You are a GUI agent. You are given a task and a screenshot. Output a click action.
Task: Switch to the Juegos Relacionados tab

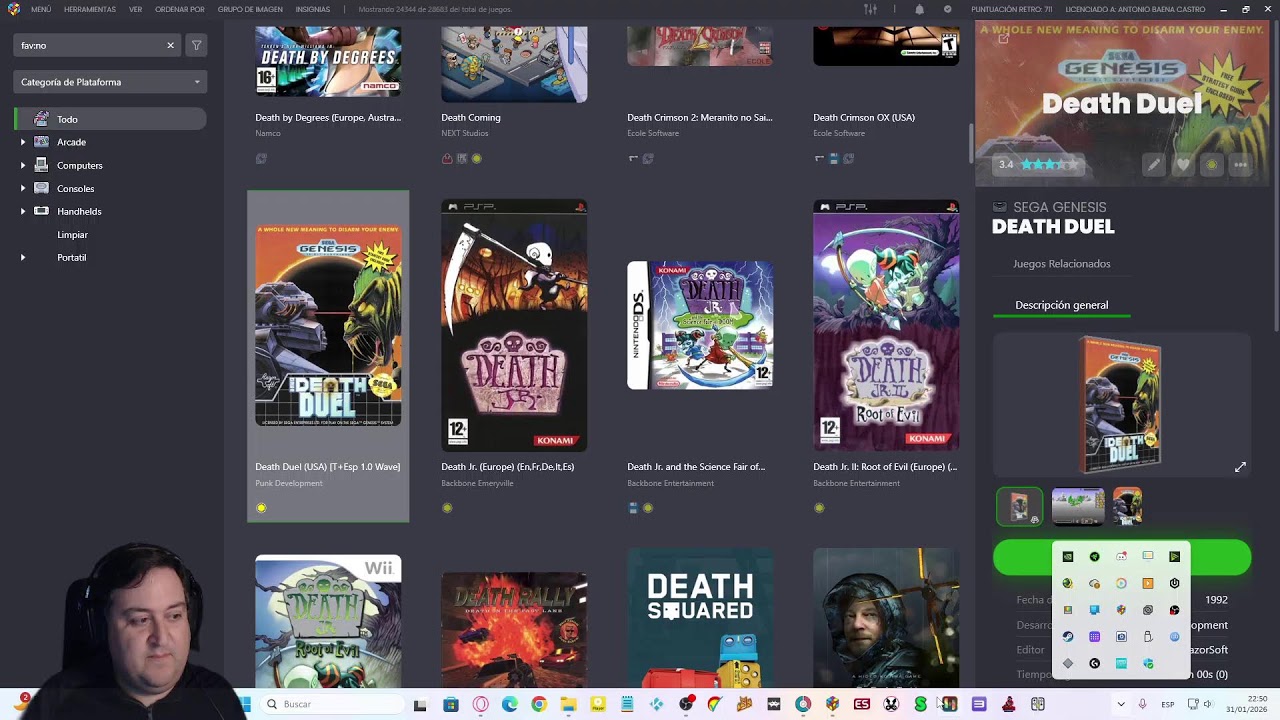[x=1061, y=264]
